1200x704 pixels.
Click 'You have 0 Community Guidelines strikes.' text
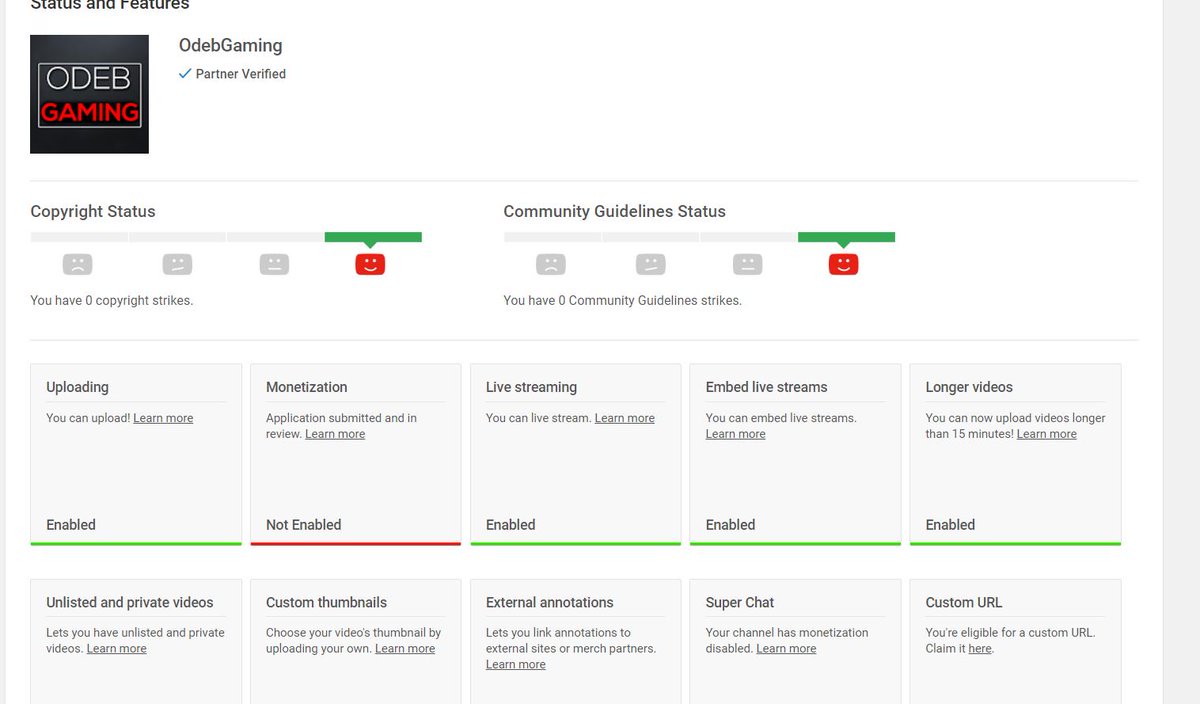[622, 300]
